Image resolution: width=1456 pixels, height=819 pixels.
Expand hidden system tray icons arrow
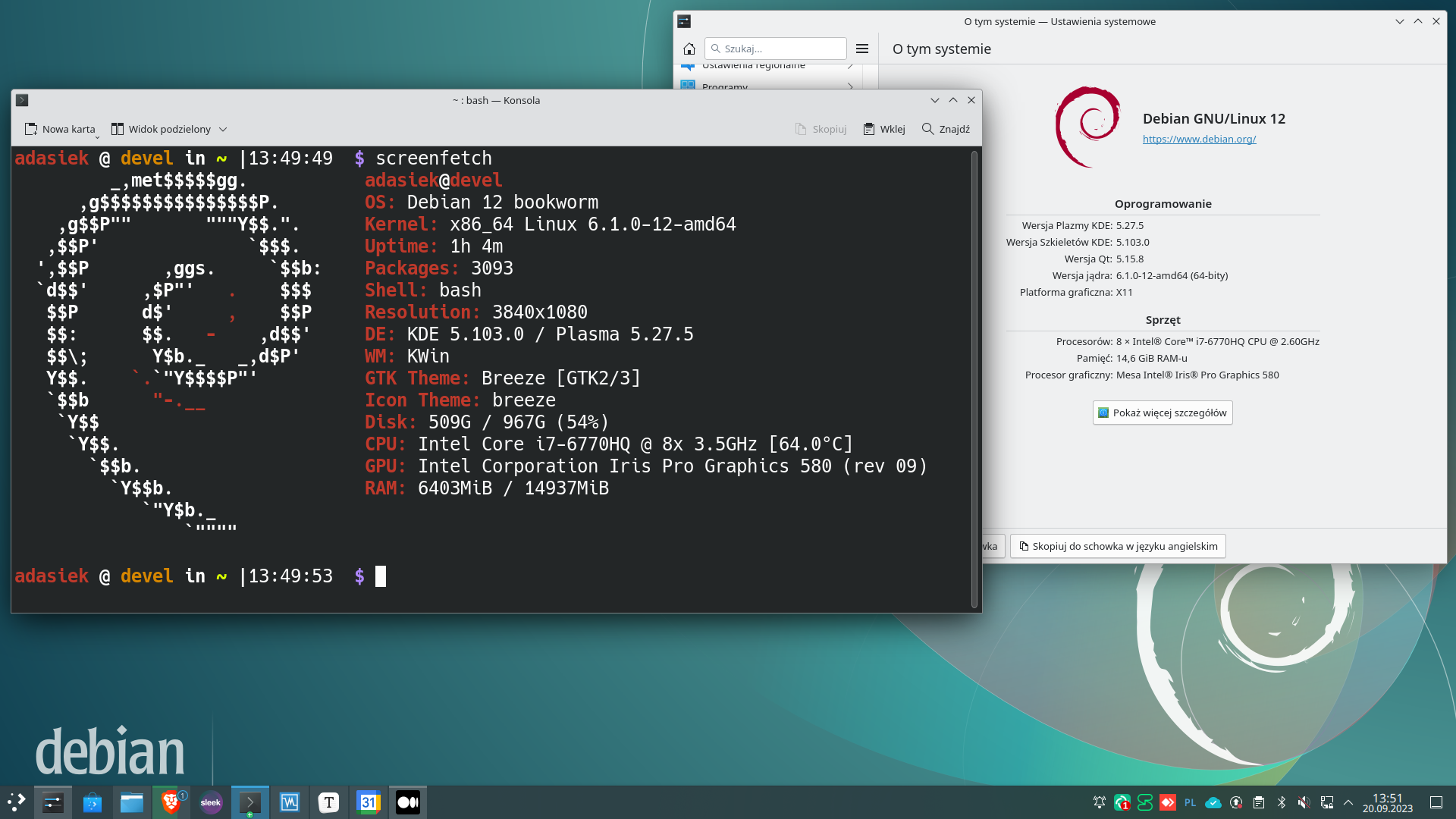(x=1348, y=802)
